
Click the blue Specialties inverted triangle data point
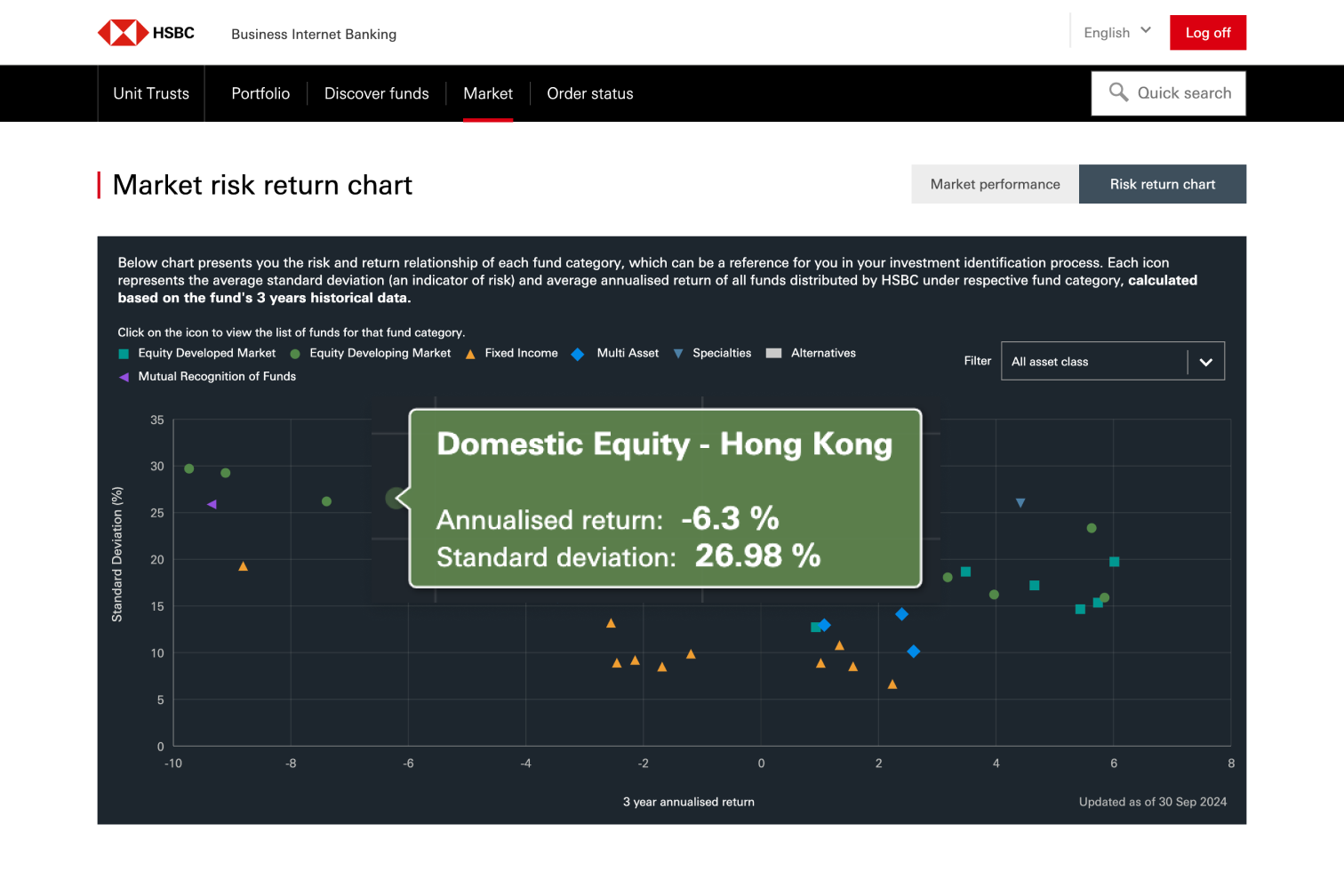(1020, 503)
